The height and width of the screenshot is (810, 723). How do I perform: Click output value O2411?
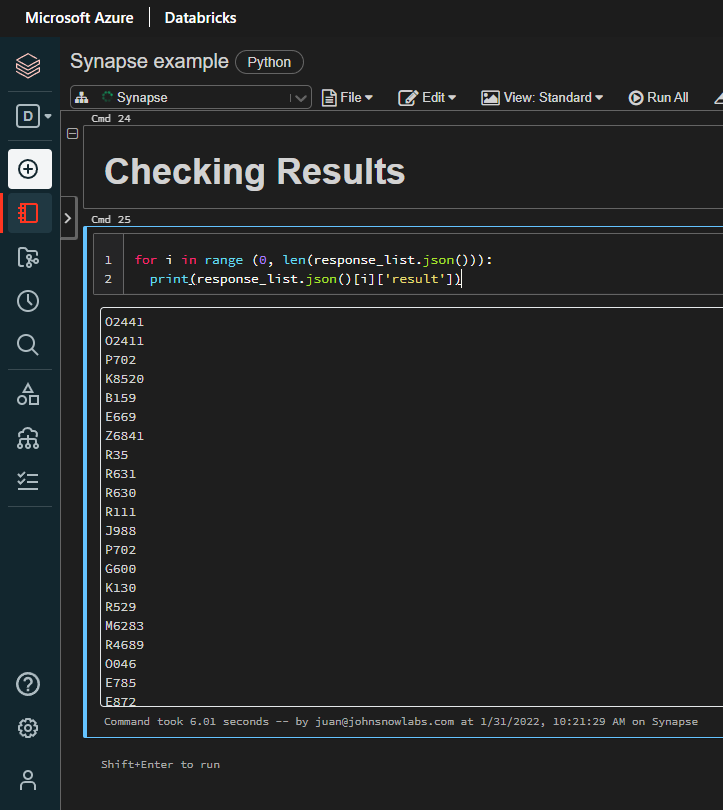click(x=124, y=341)
